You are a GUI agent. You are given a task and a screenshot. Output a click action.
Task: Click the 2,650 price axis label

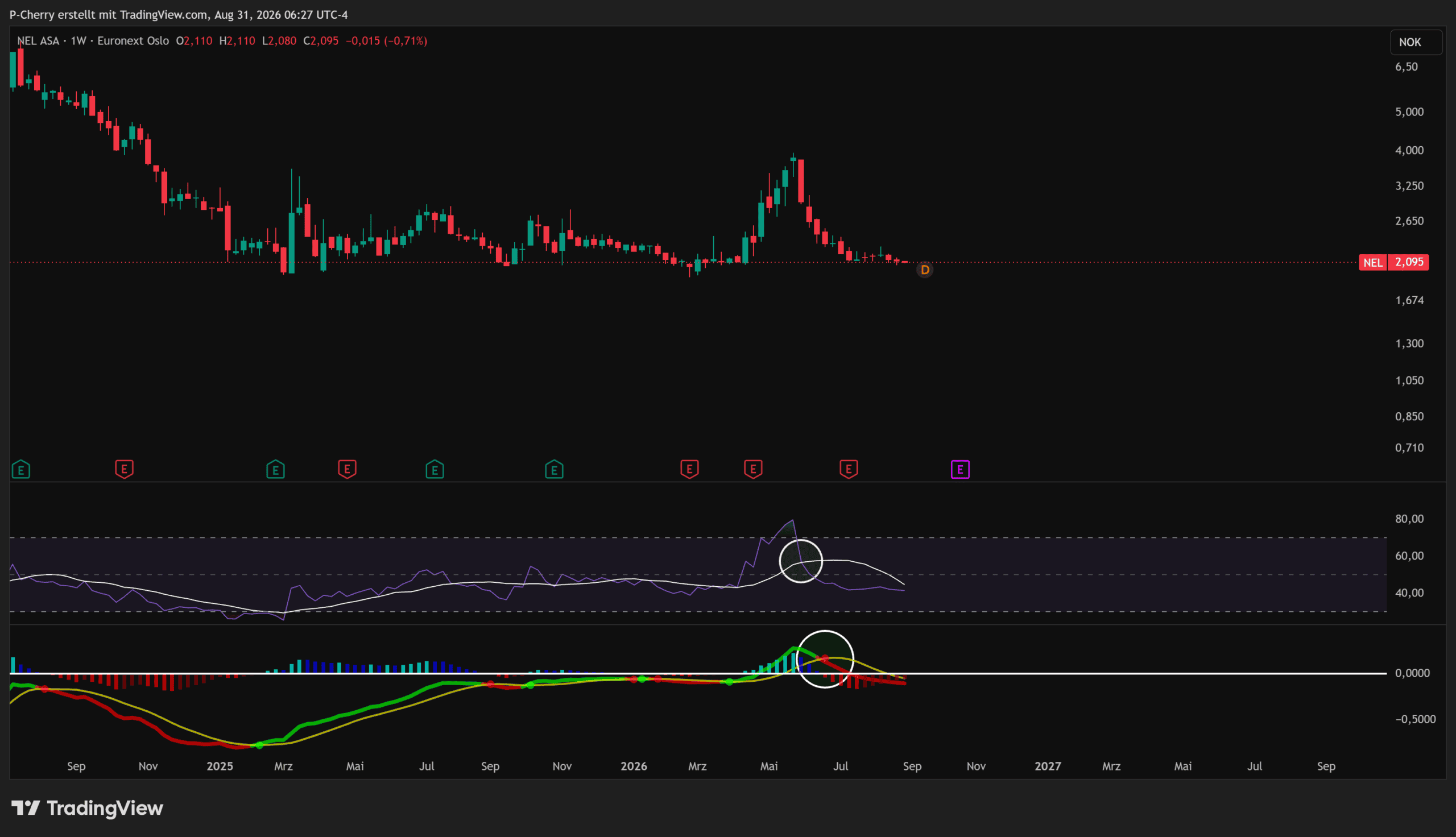click(x=1409, y=221)
